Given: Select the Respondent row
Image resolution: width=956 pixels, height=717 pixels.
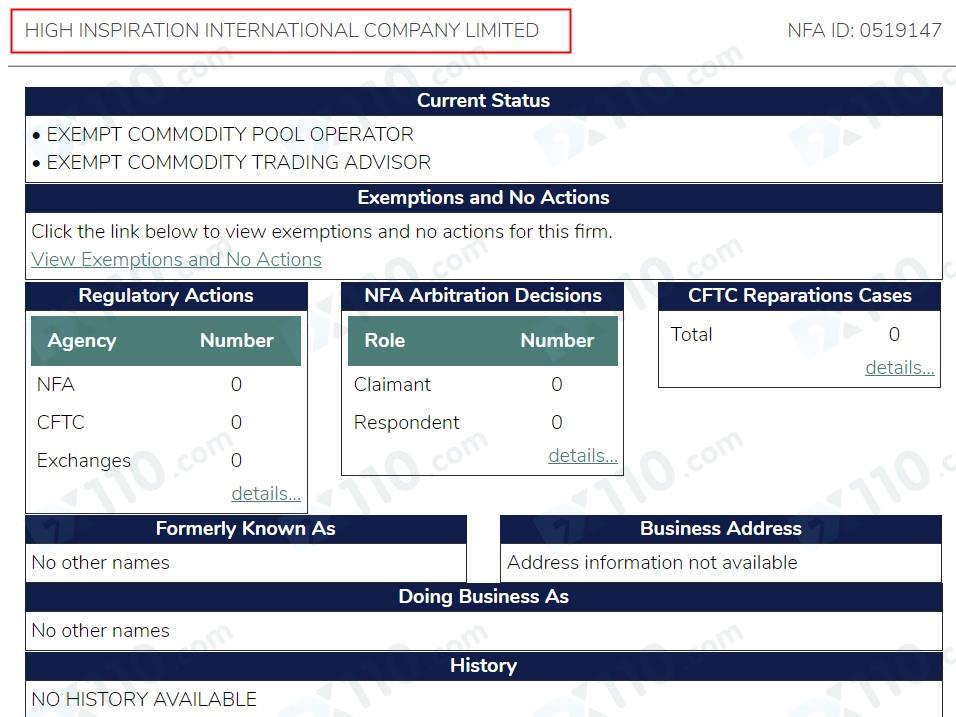Looking at the screenshot, I should pyautogui.click(x=483, y=423).
